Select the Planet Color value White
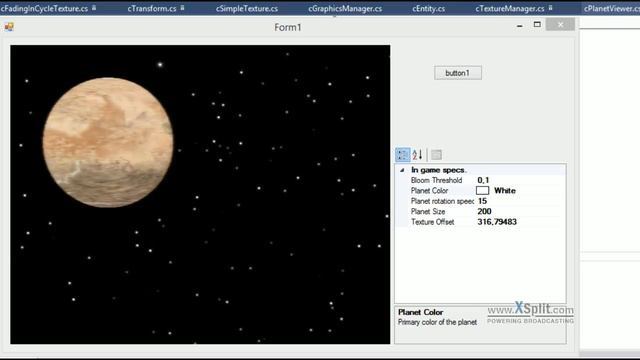The height and width of the screenshot is (360, 640). pyautogui.click(x=504, y=191)
